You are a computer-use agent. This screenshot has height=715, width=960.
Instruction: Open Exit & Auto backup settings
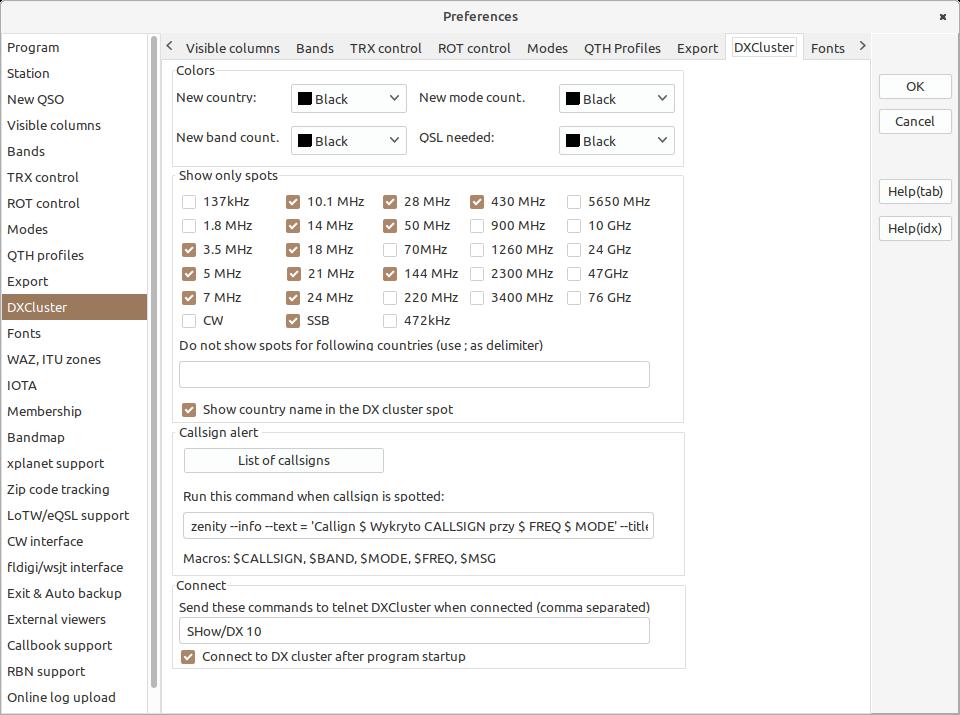tap(75, 594)
